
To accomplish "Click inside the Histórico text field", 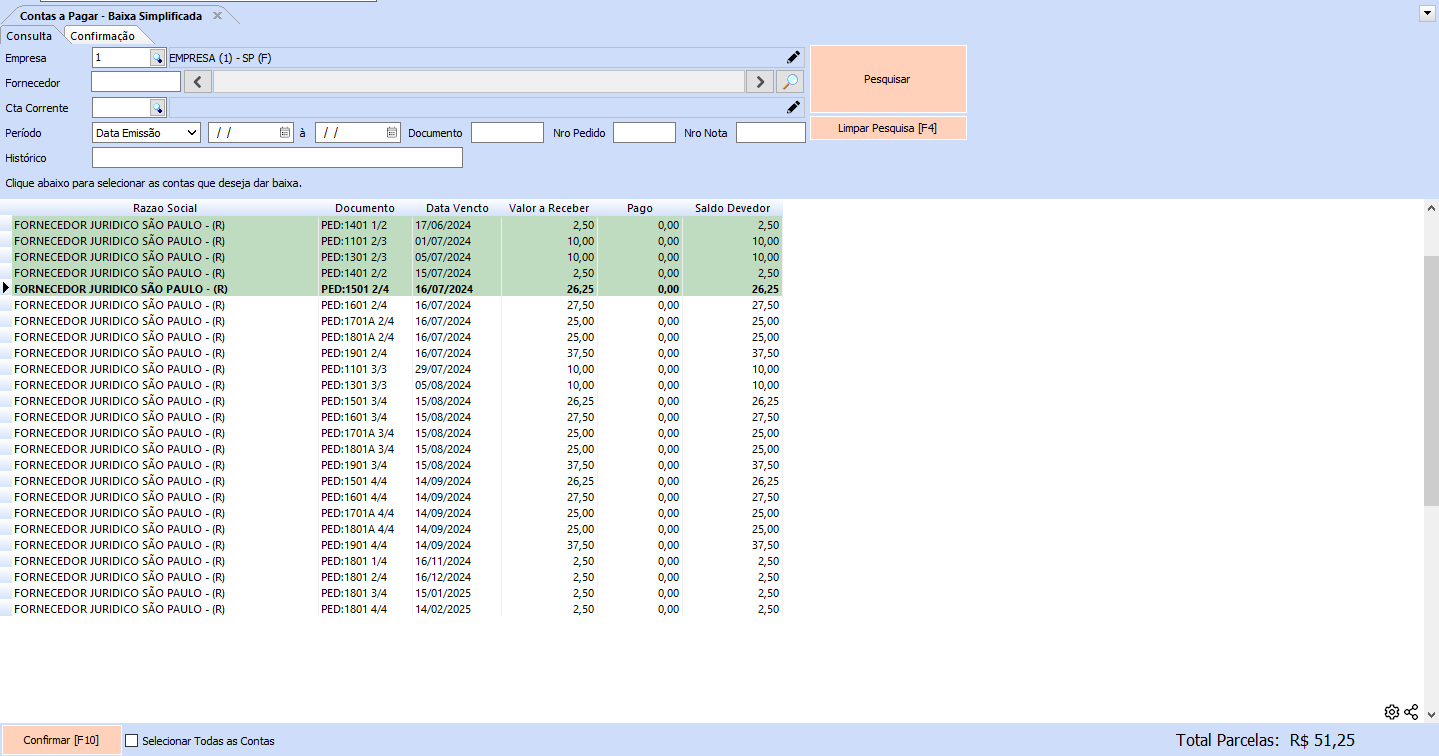I will click(x=277, y=158).
